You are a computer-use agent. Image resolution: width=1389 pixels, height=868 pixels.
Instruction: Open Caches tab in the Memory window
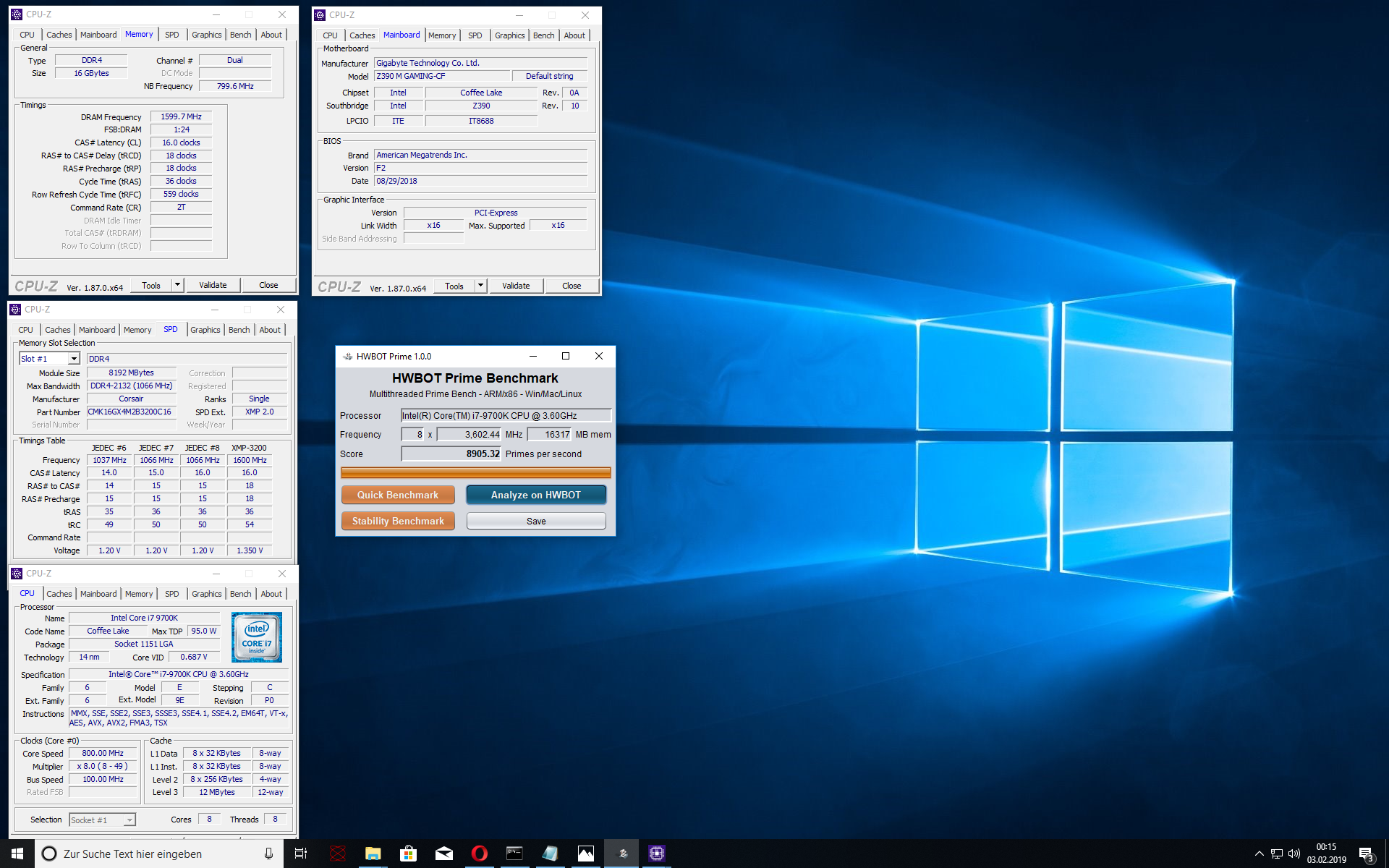pos(59,35)
